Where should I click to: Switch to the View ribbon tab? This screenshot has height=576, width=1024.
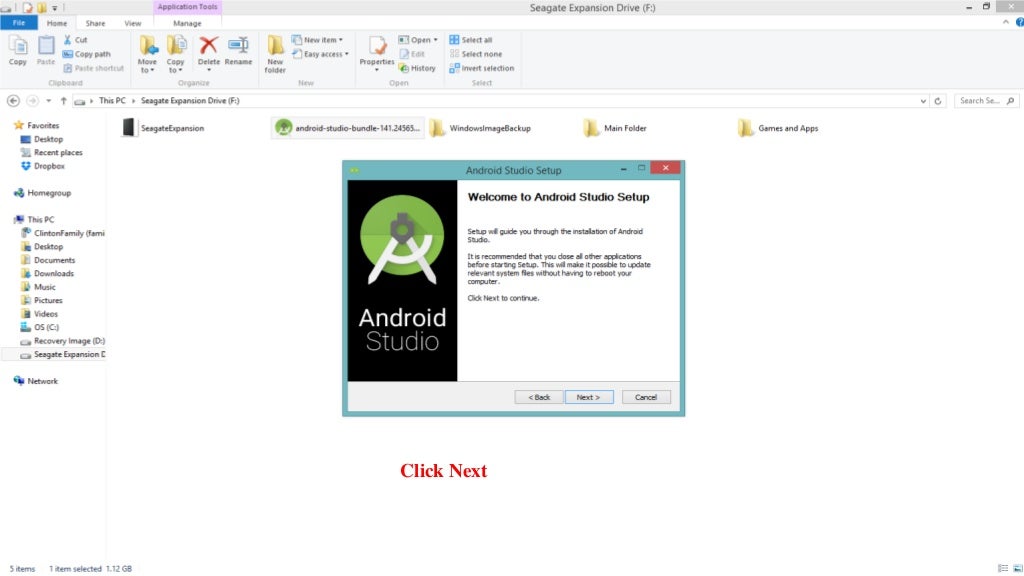coord(133,23)
